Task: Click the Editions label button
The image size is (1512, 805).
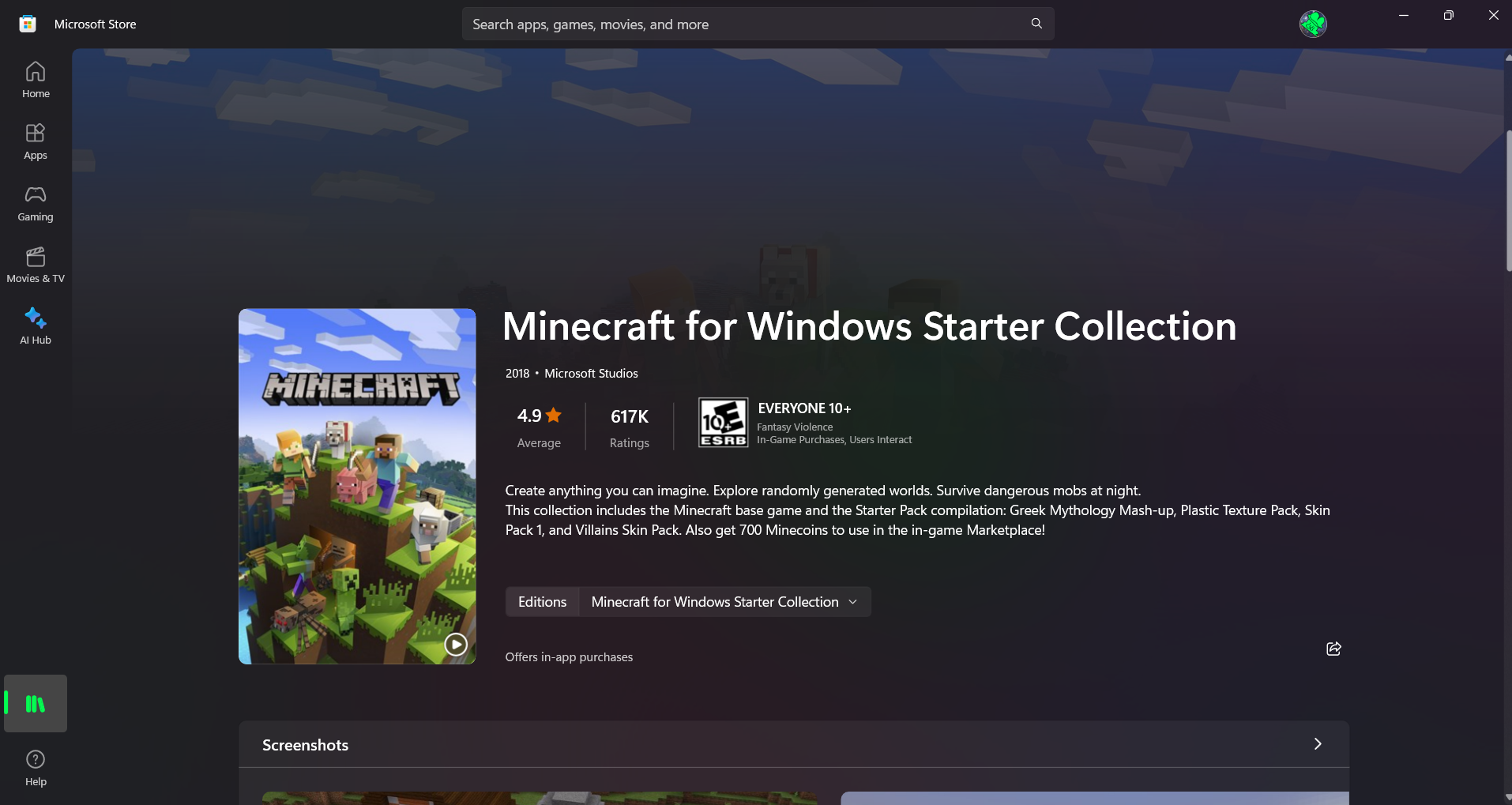Action: click(x=543, y=602)
